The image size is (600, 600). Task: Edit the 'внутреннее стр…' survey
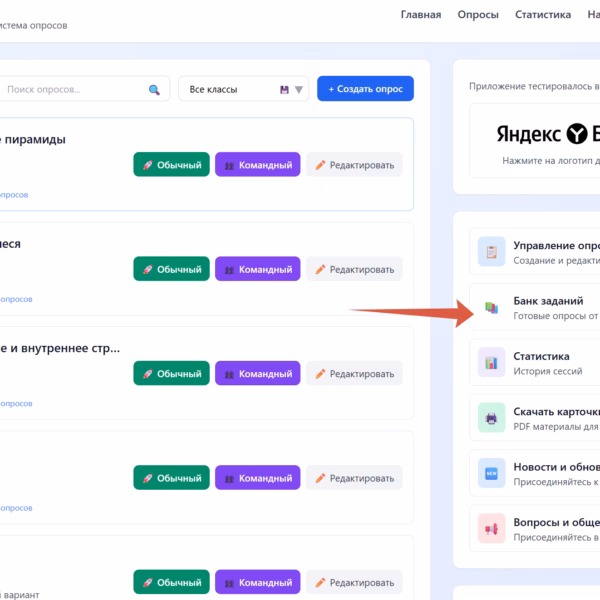coord(354,373)
